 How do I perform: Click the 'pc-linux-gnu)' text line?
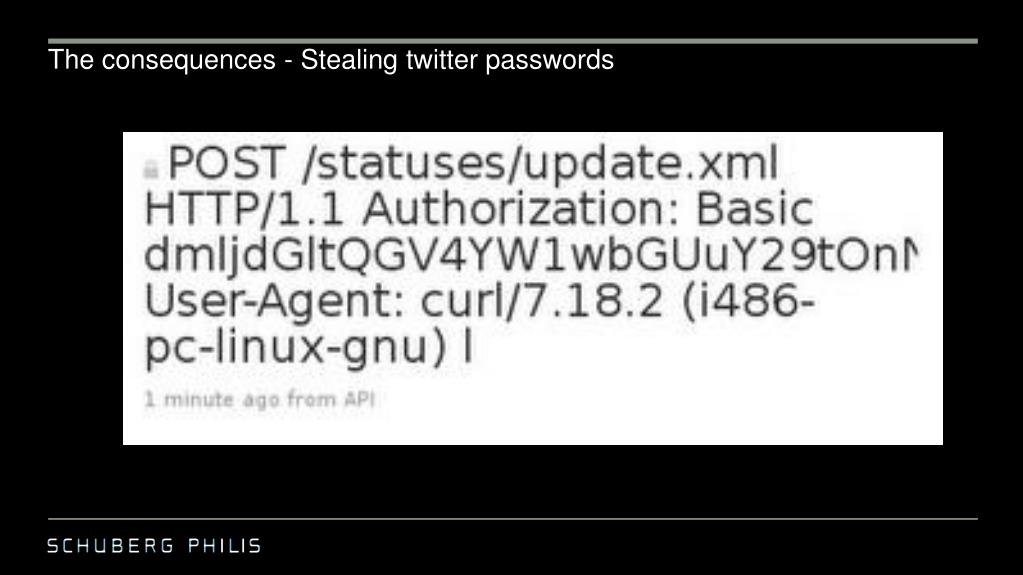coord(296,348)
